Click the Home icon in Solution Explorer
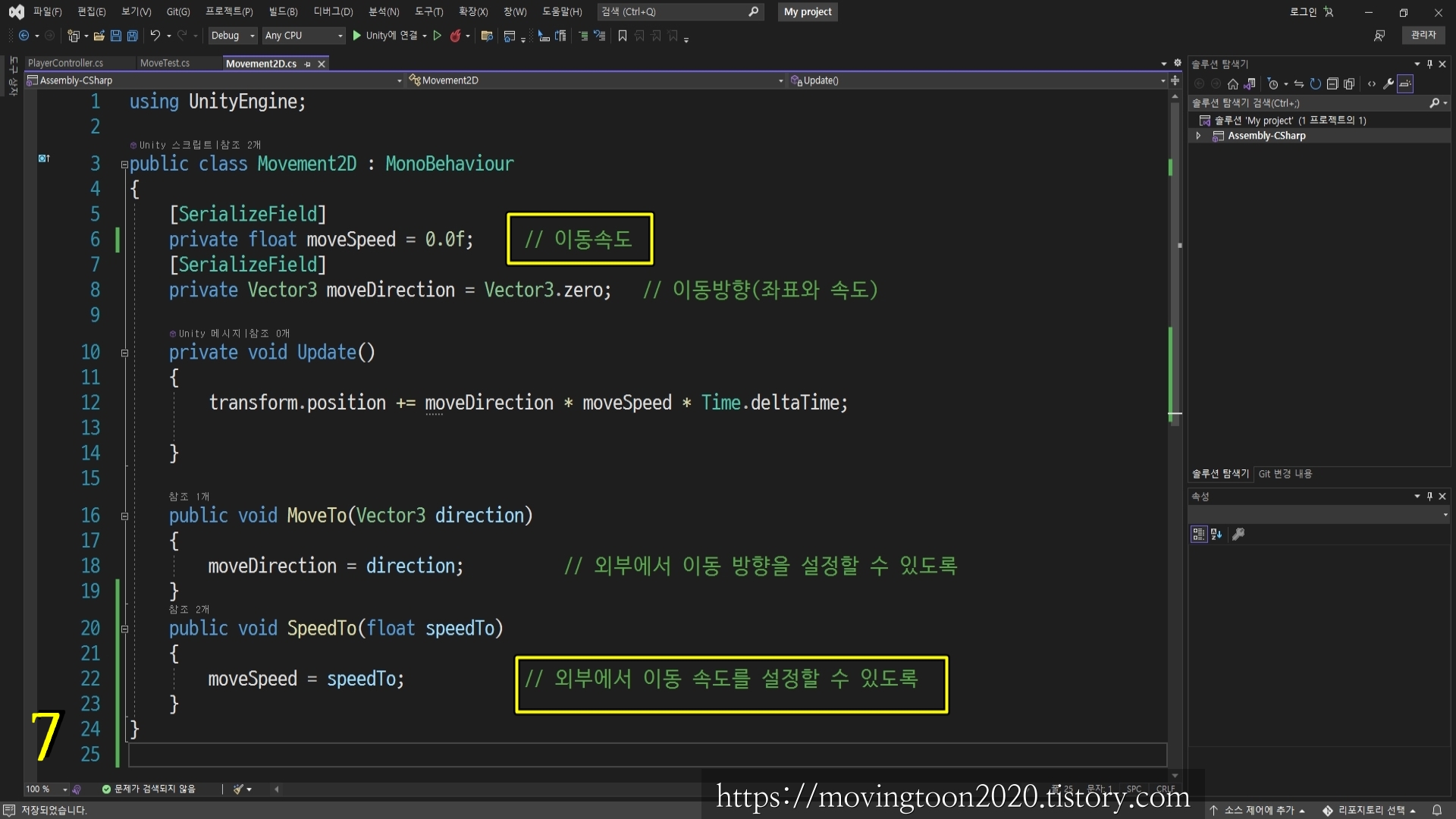The height and width of the screenshot is (819, 1456). (x=1233, y=84)
